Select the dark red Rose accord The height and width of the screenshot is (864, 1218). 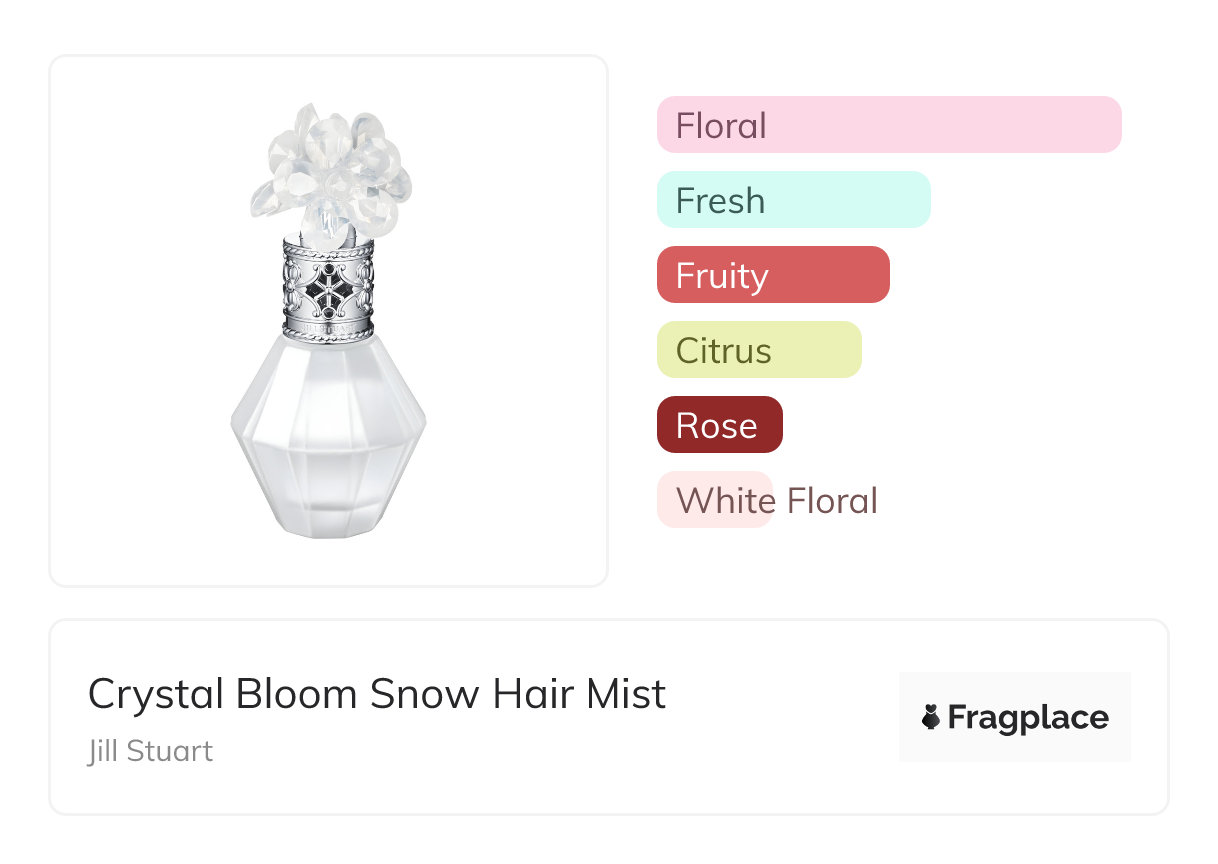point(719,425)
